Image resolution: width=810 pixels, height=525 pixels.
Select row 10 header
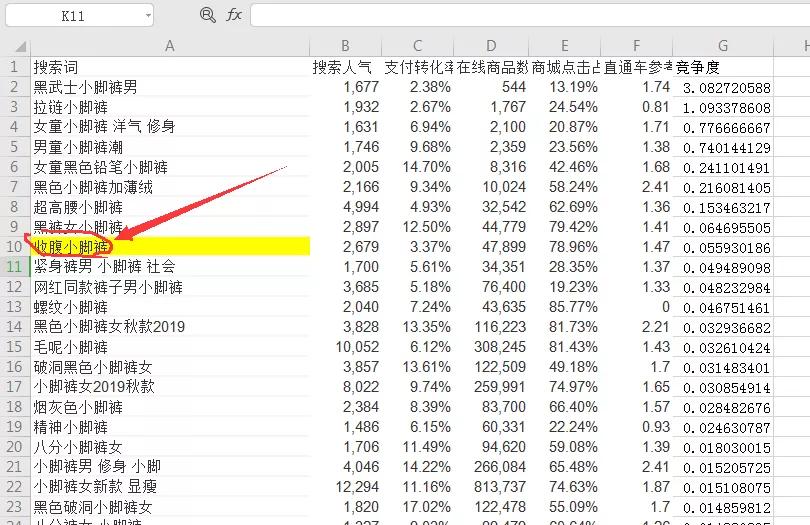[14, 246]
